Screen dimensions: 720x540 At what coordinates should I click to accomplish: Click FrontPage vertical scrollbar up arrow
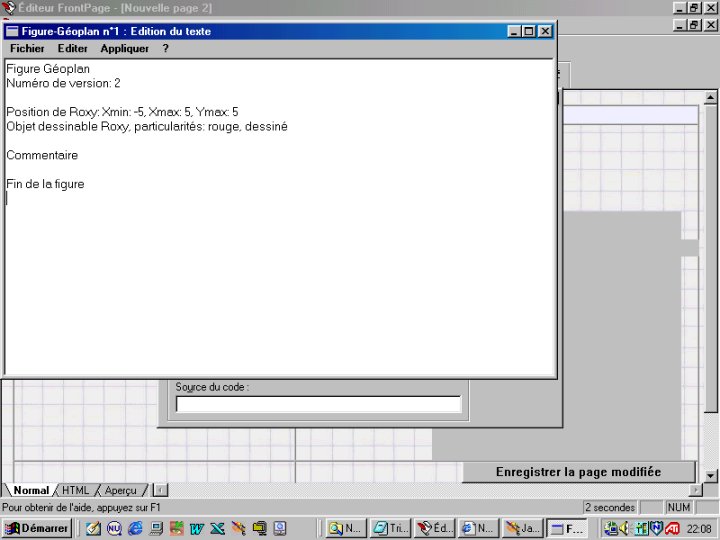pos(710,97)
